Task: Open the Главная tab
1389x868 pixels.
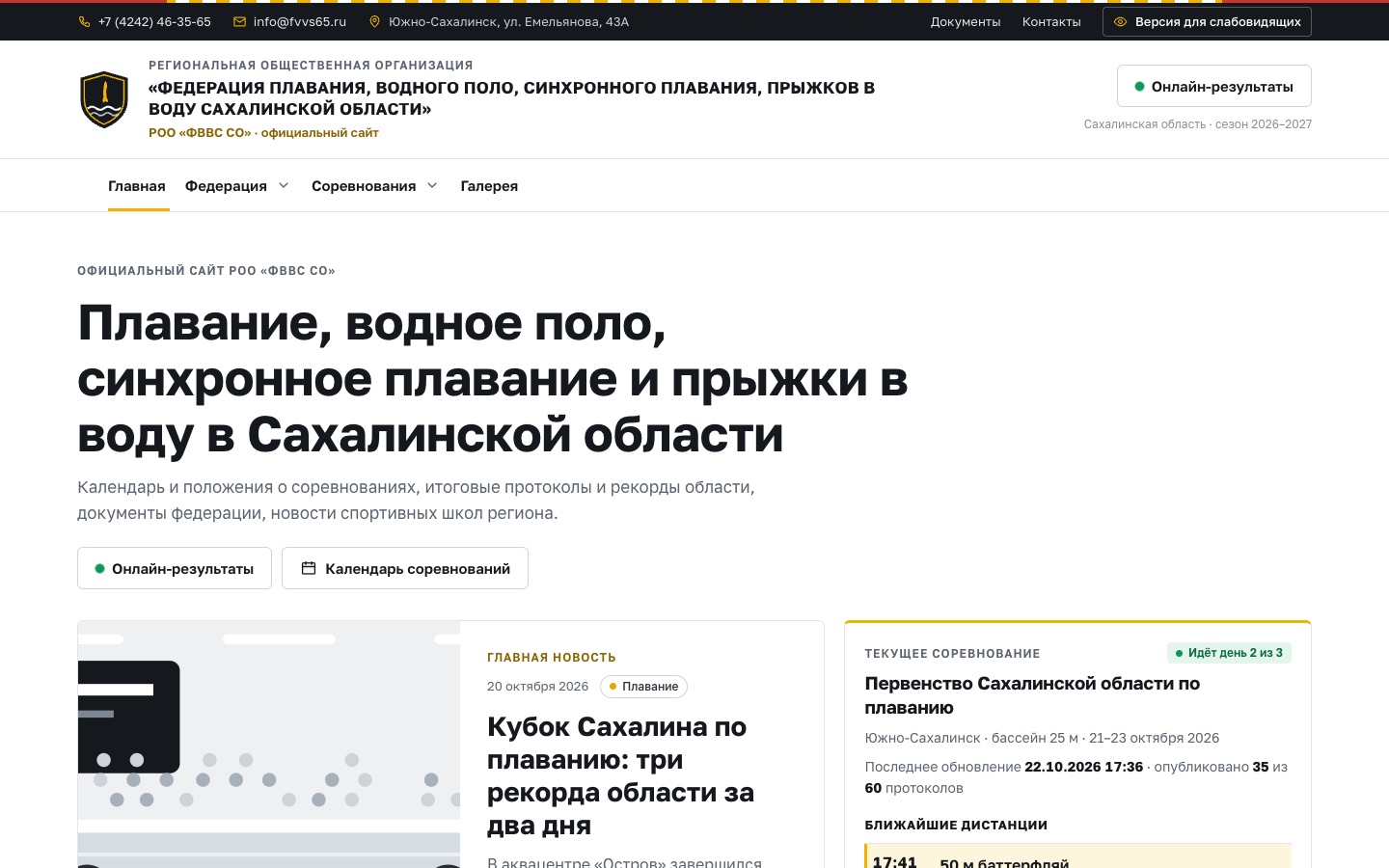Action: coord(137,186)
